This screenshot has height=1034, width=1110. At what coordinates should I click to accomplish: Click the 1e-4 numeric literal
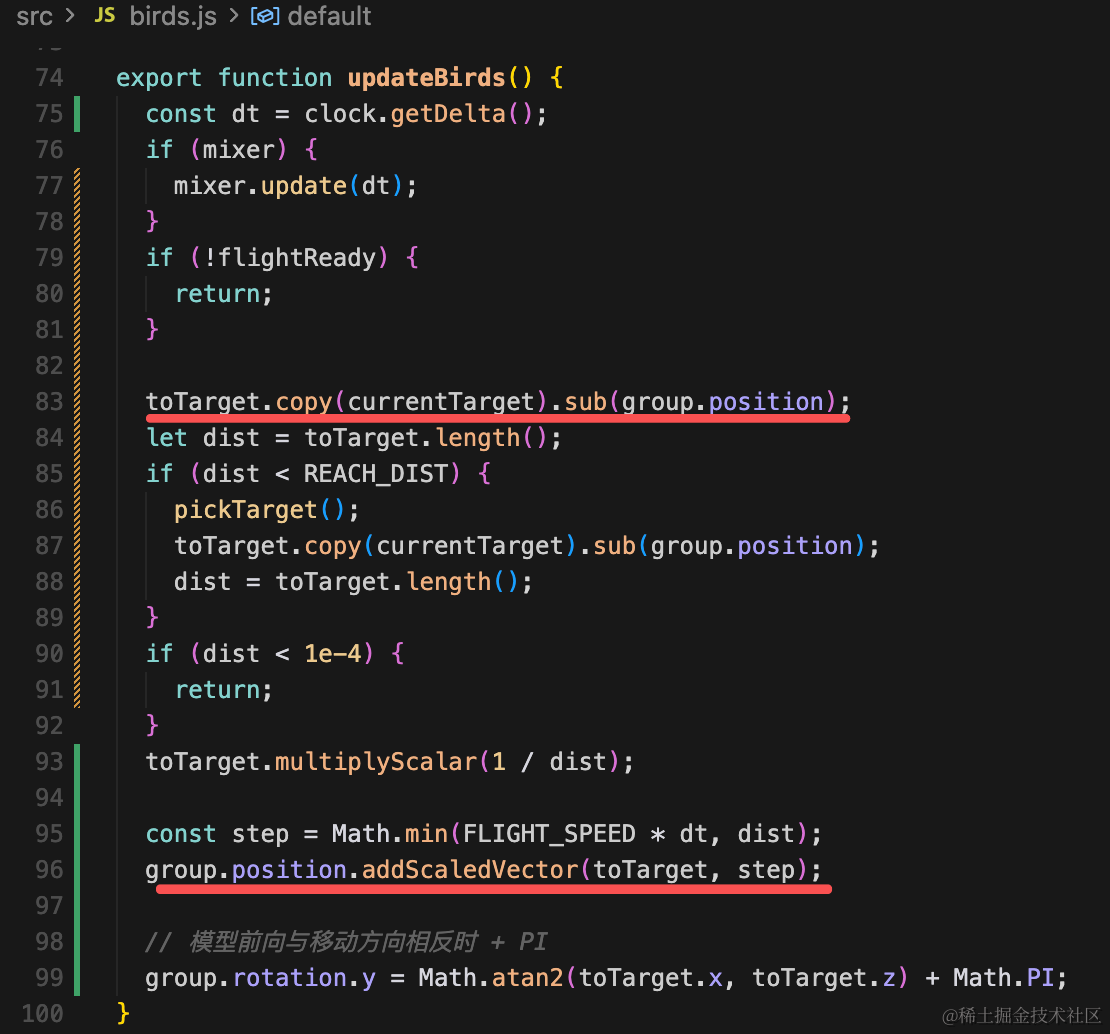pyautogui.click(x=333, y=654)
